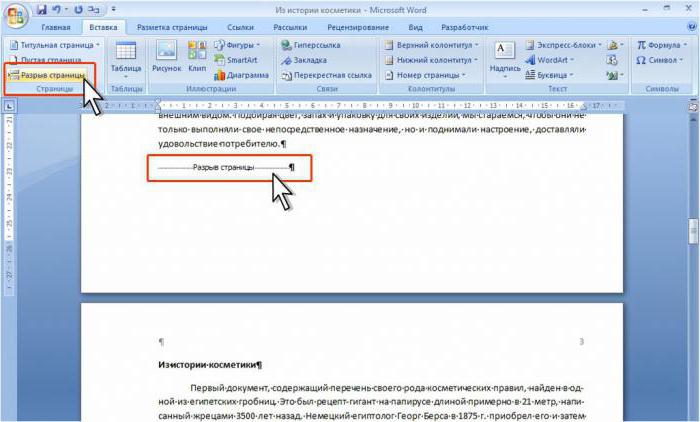Open clip art with Клип
The image size is (700, 422).
pos(197,56)
